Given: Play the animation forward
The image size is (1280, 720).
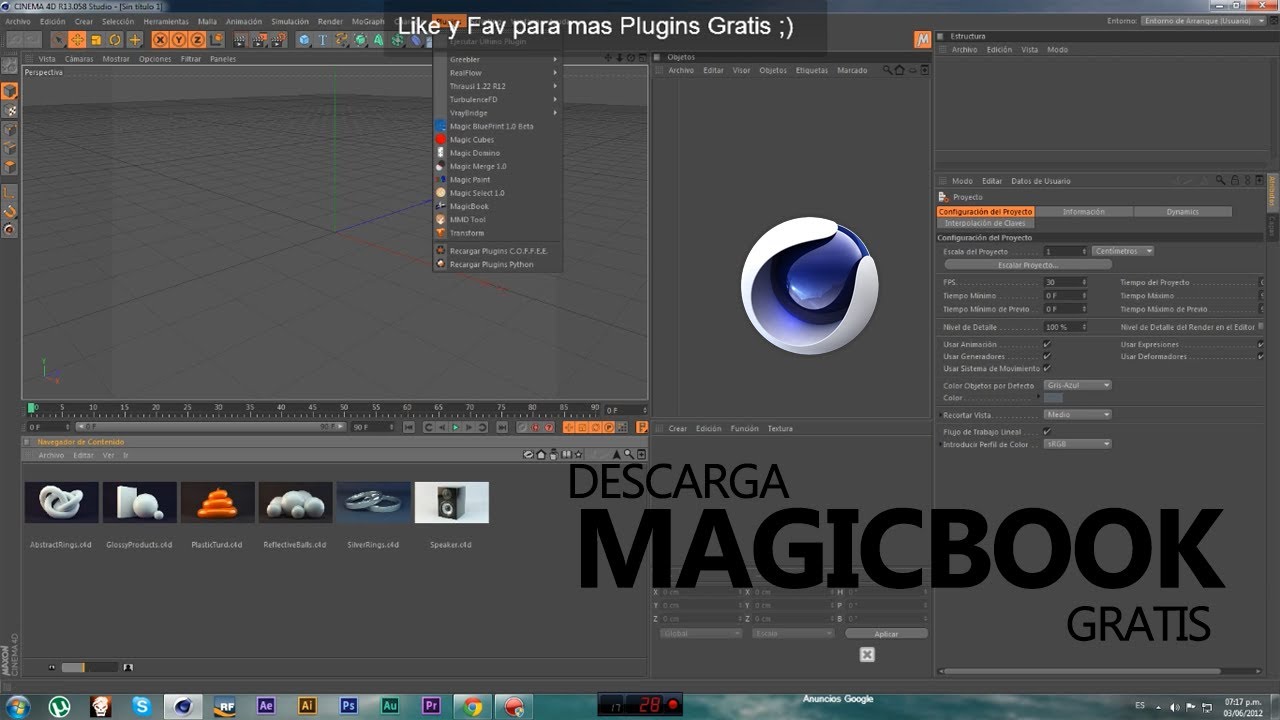Looking at the screenshot, I should click(455, 427).
